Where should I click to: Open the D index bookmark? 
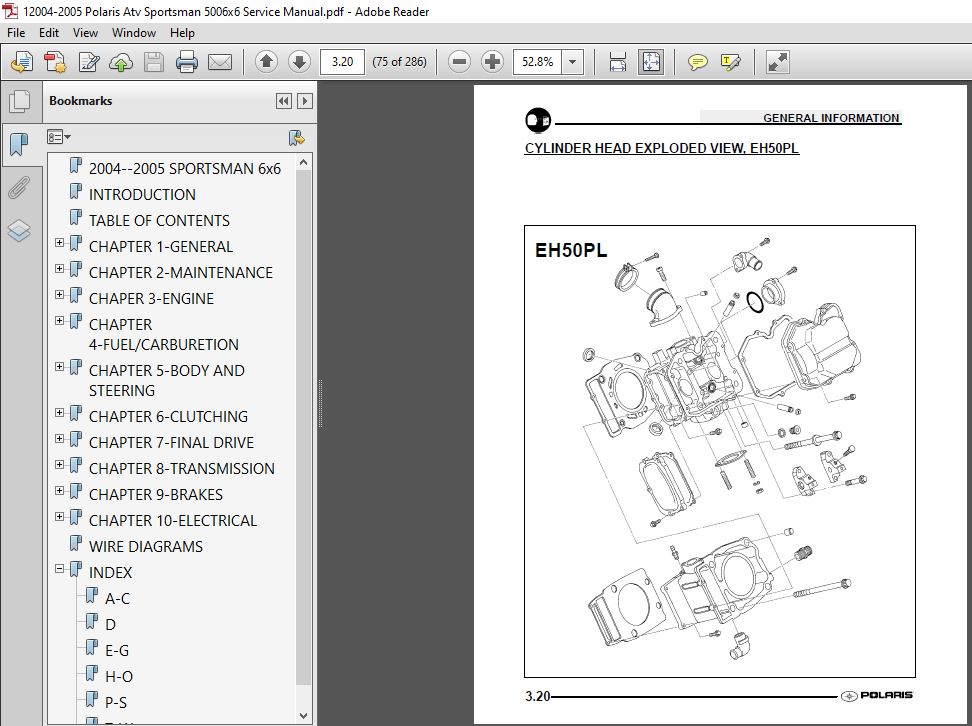(x=110, y=625)
